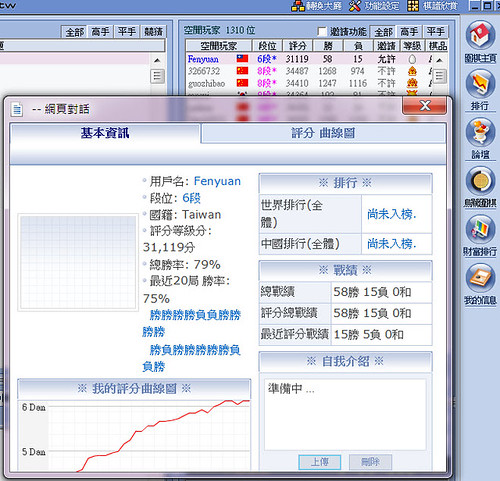The height and width of the screenshot is (481, 500).
Task: Select player guozhibao in the list
Action: [x=206, y=83]
